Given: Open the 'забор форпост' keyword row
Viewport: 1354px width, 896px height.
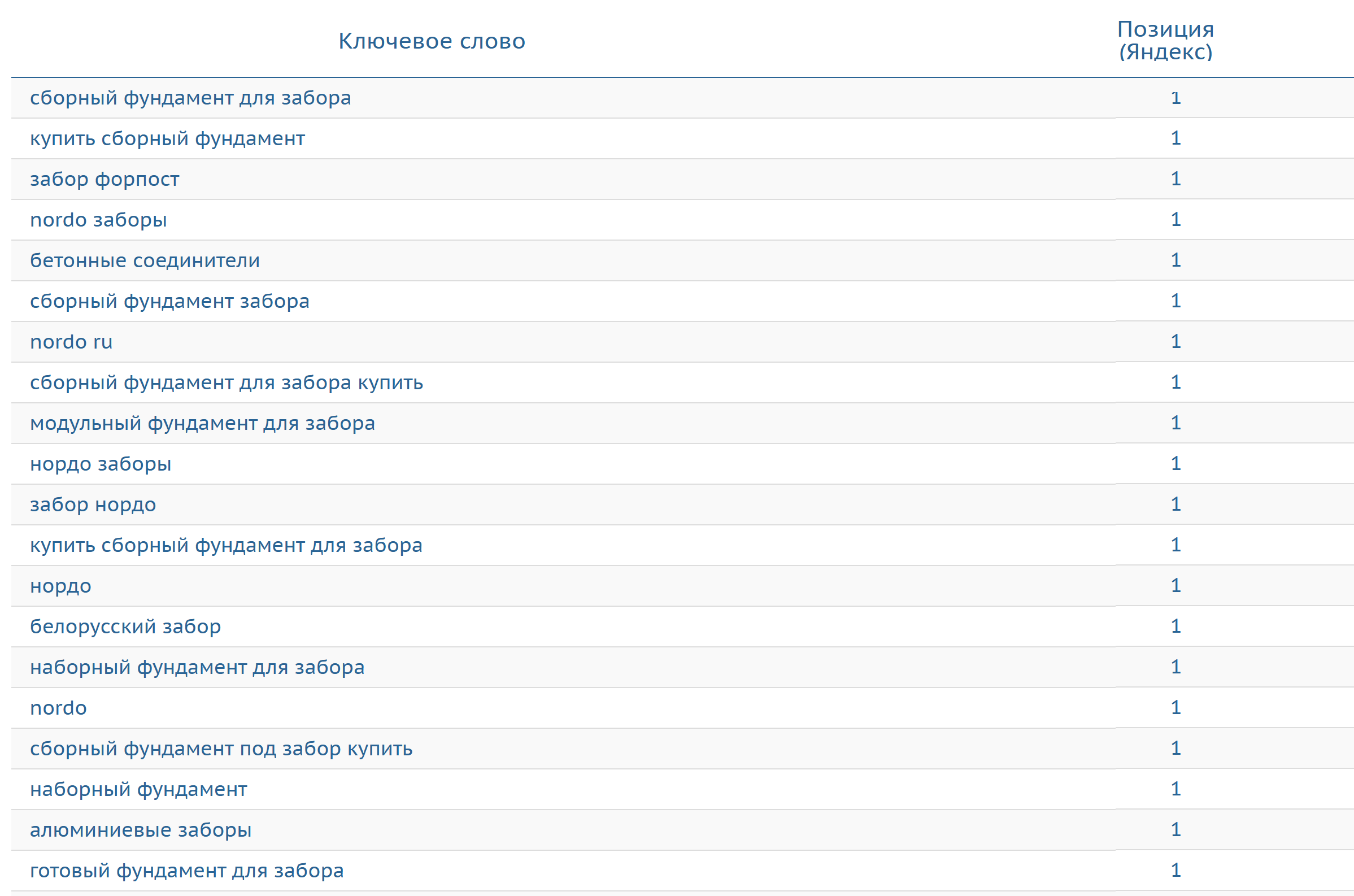Looking at the screenshot, I should point(105,180).
